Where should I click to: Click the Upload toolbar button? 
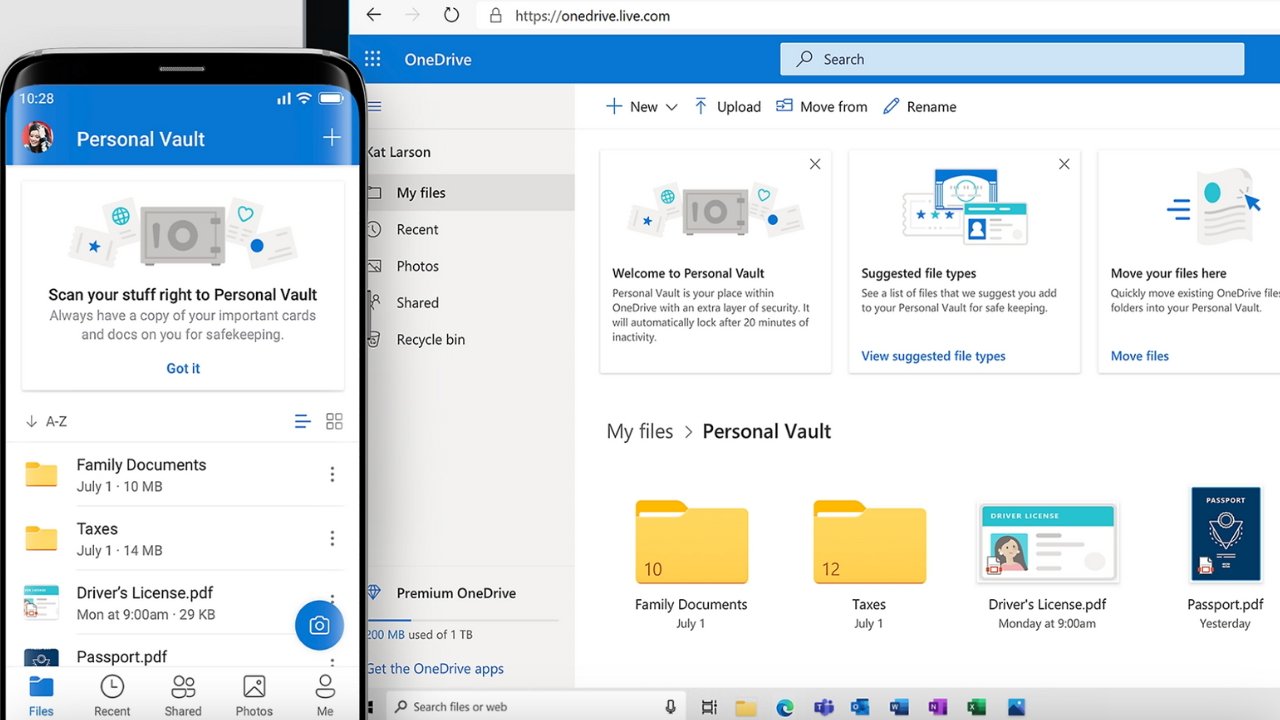click(x=727, y=107)
